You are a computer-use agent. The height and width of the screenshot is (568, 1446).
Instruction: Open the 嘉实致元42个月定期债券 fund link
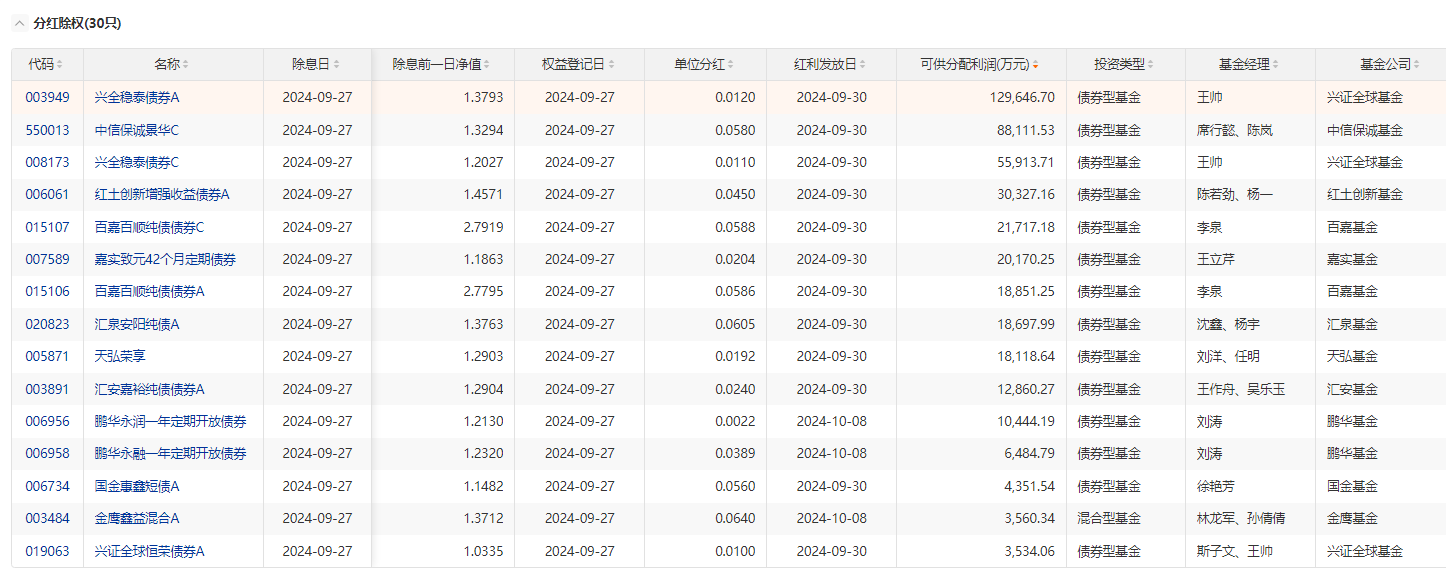point(165,259)
